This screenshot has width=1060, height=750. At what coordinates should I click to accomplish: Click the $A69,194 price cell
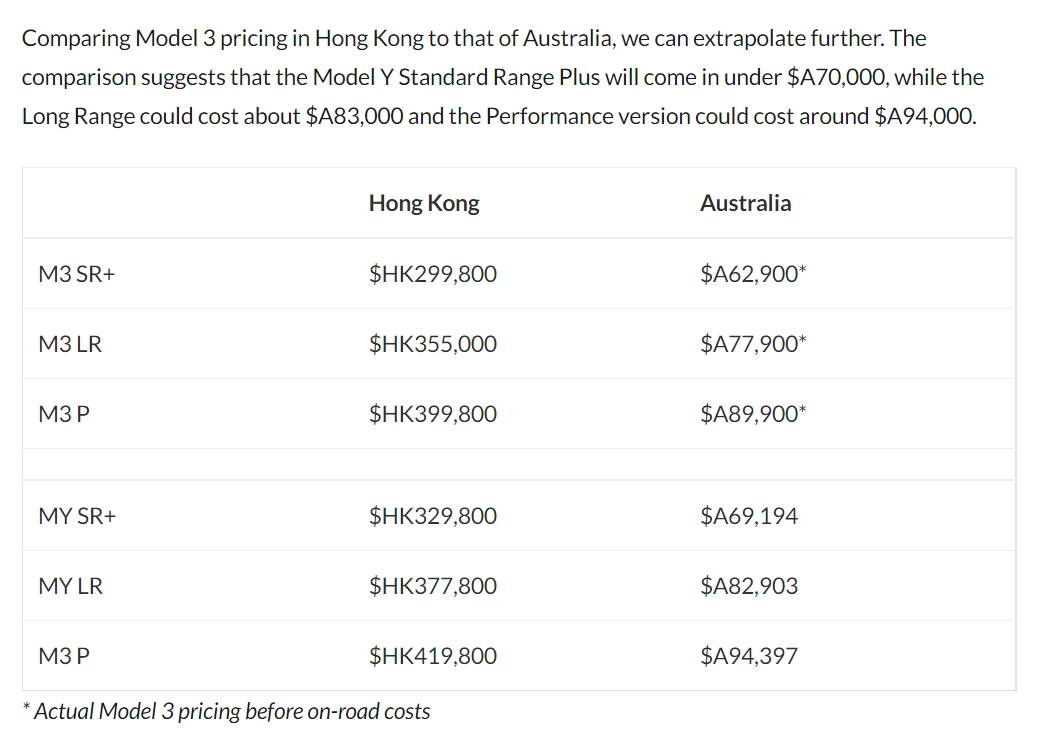[x=749, y=516]
